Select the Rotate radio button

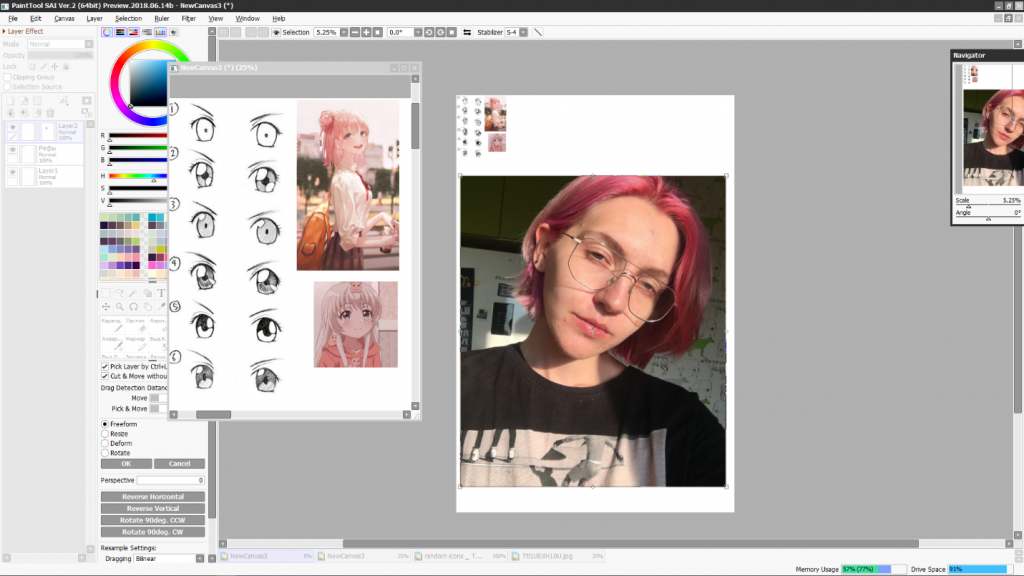coord(104,453)
